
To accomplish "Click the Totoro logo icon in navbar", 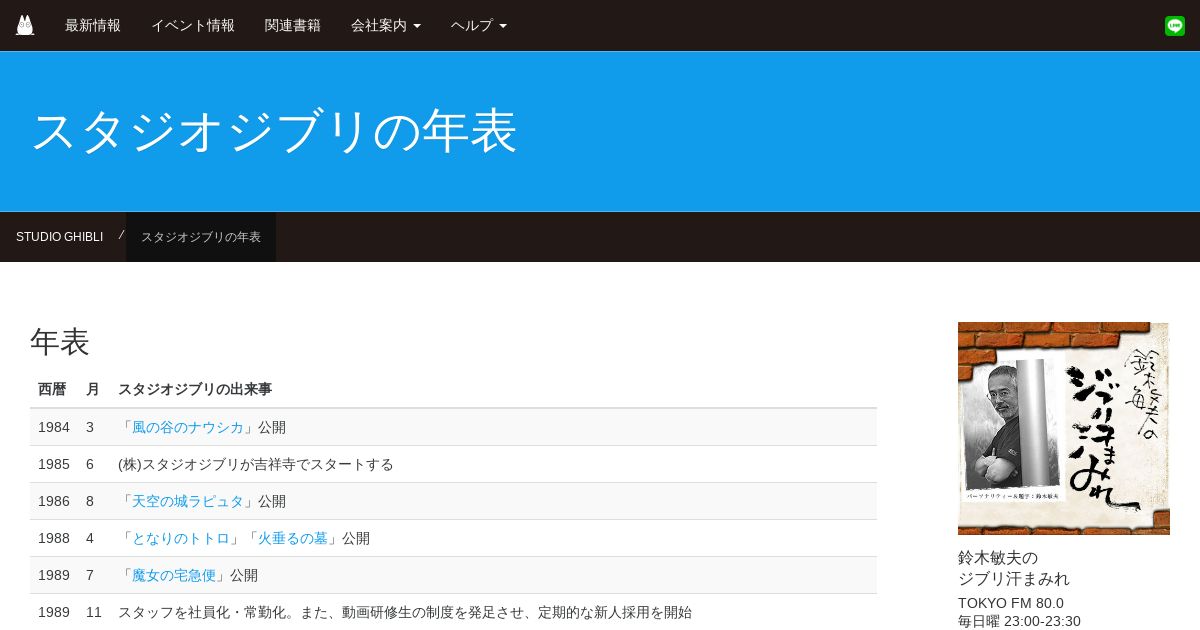I will pos(25,25).
